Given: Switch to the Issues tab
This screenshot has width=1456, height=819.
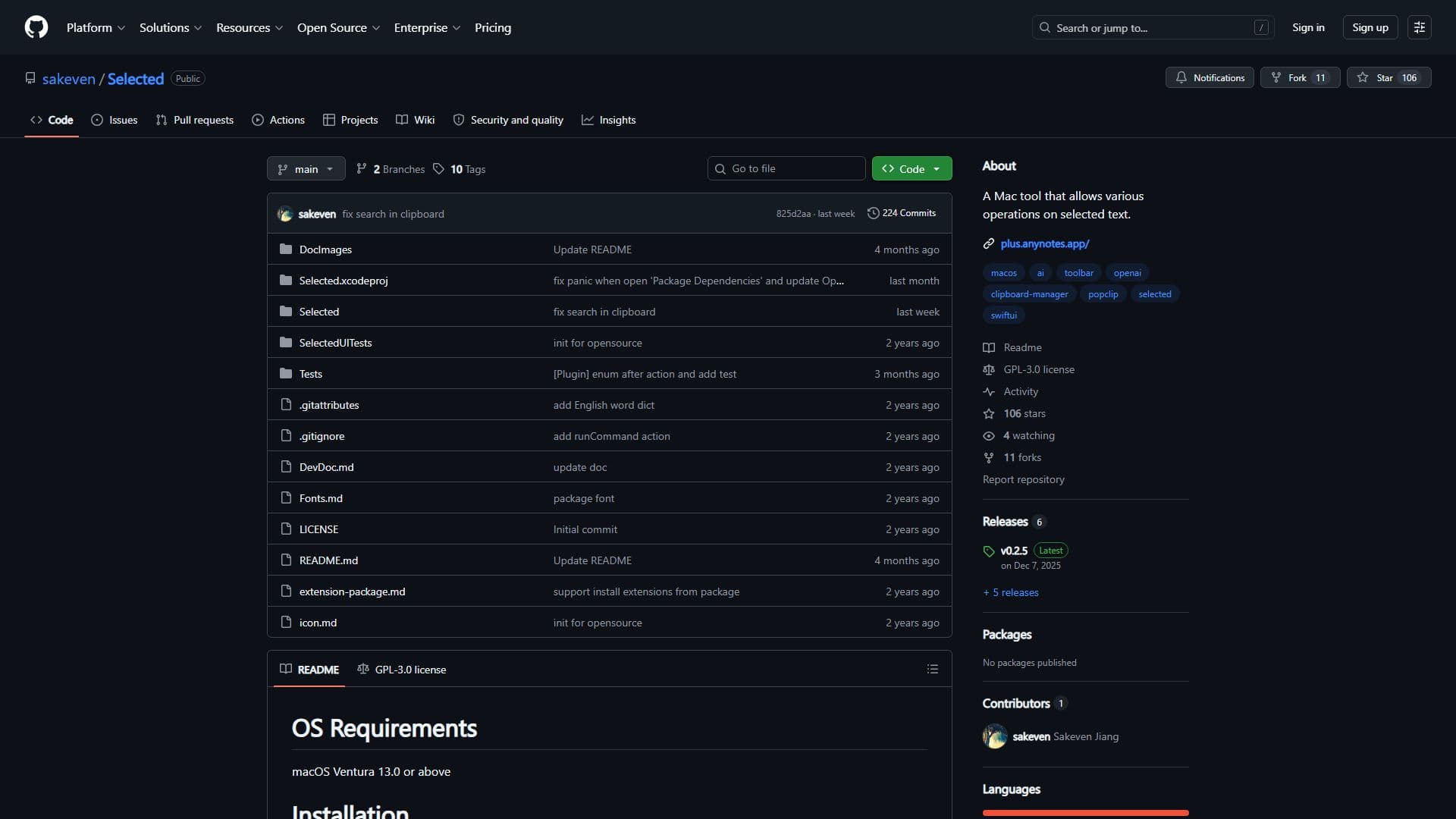Looking at the screenshot, I should 115,120.
